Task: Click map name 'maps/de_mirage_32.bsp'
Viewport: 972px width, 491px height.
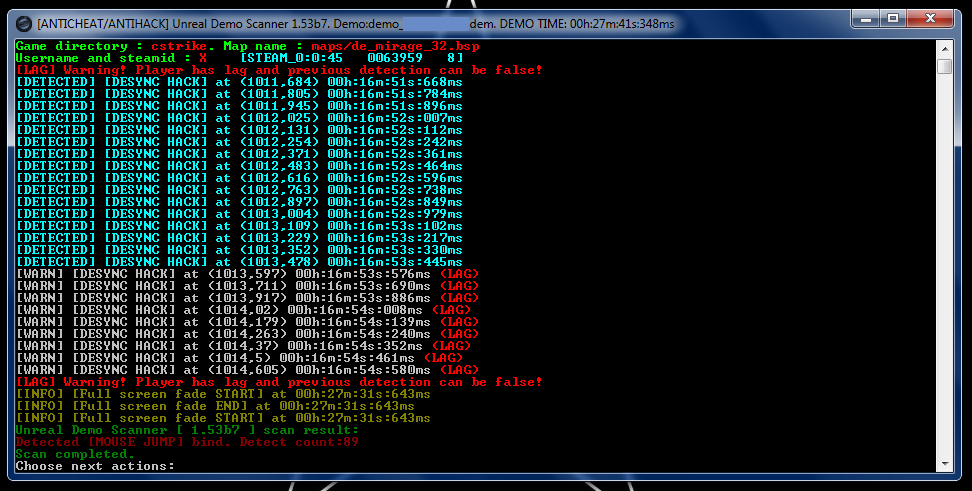Action: coord(395,46)
